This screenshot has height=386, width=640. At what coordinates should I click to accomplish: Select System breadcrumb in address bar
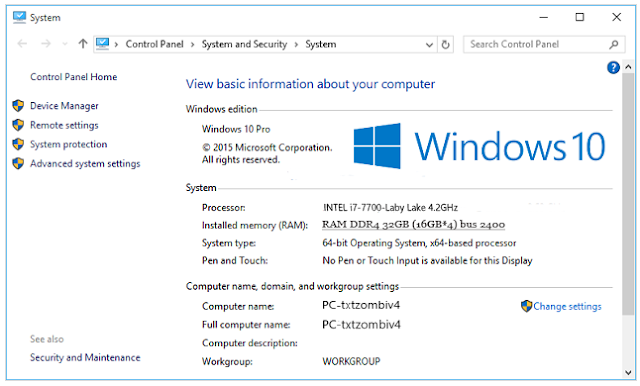pos(321,44)
